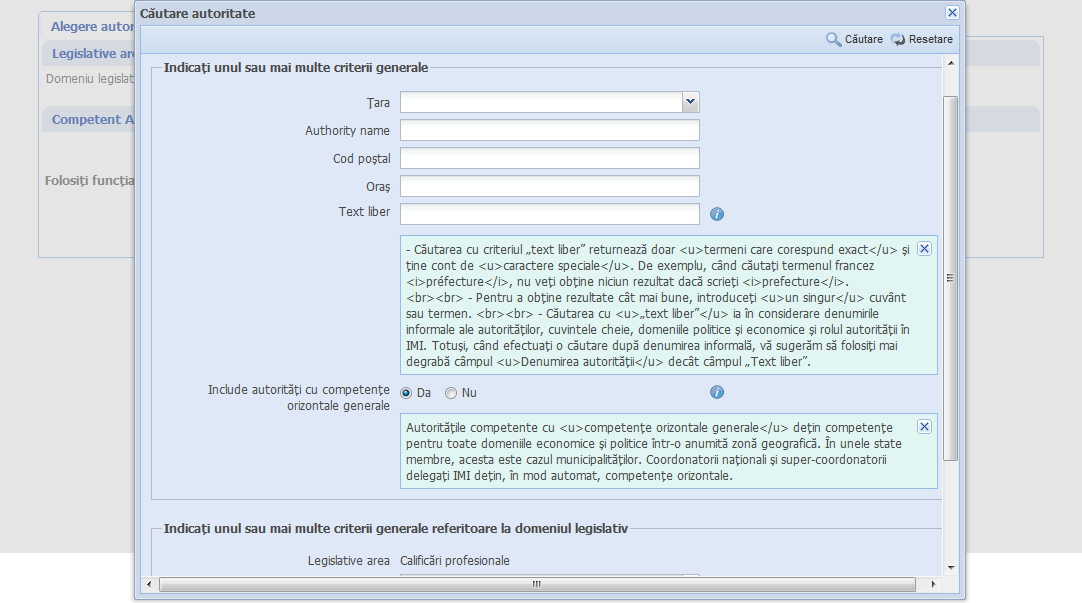The height and width of the screenshot is (603, 1082).
Task: Click info icon beside Da/Nu options
Action: coord(717,392)
